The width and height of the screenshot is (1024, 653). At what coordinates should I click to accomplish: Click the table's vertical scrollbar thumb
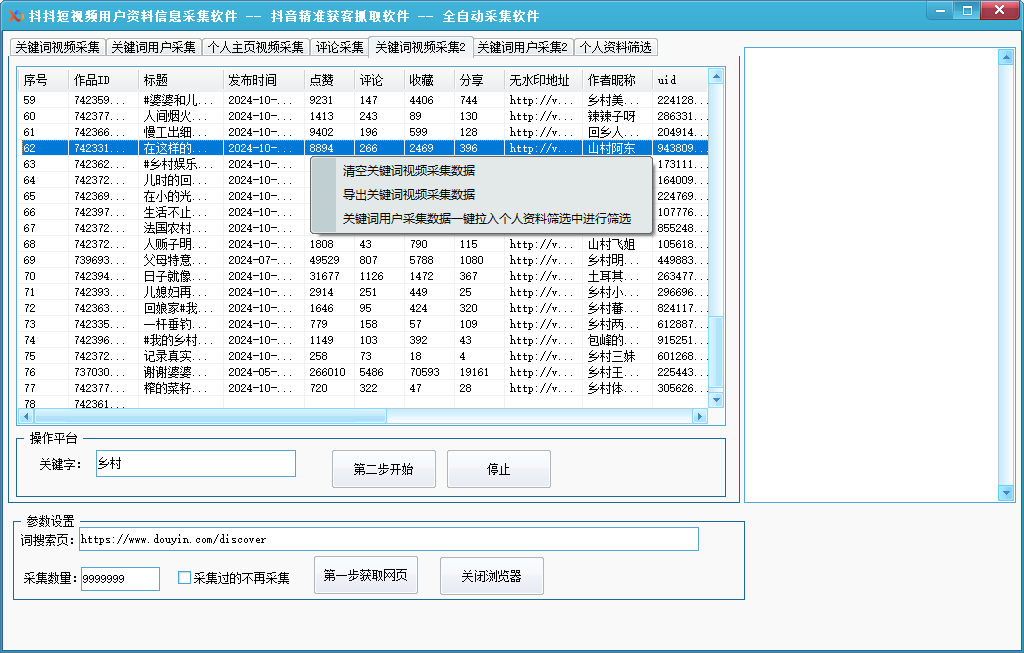click(716, 353)
